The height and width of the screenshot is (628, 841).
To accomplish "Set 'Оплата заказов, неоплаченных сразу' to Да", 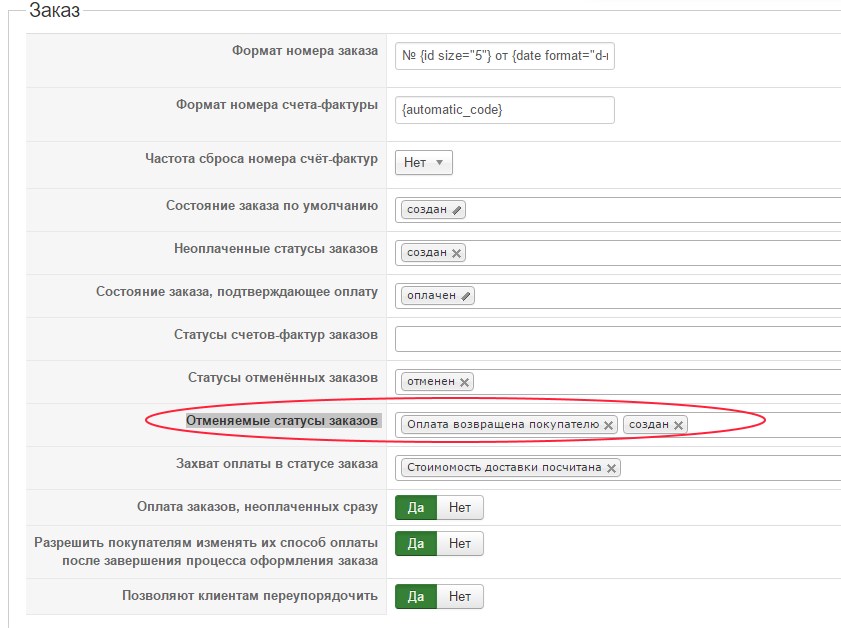I will coord(416,508).
